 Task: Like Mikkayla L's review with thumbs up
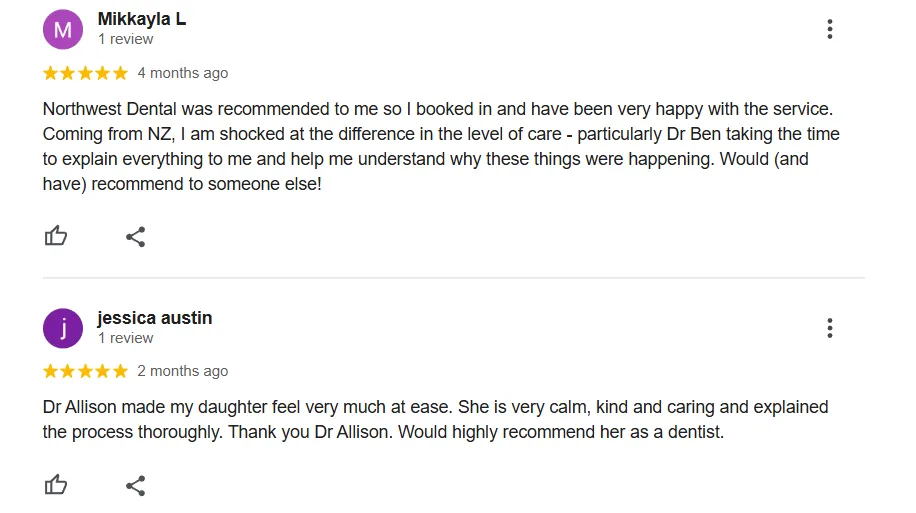[56, 236]
